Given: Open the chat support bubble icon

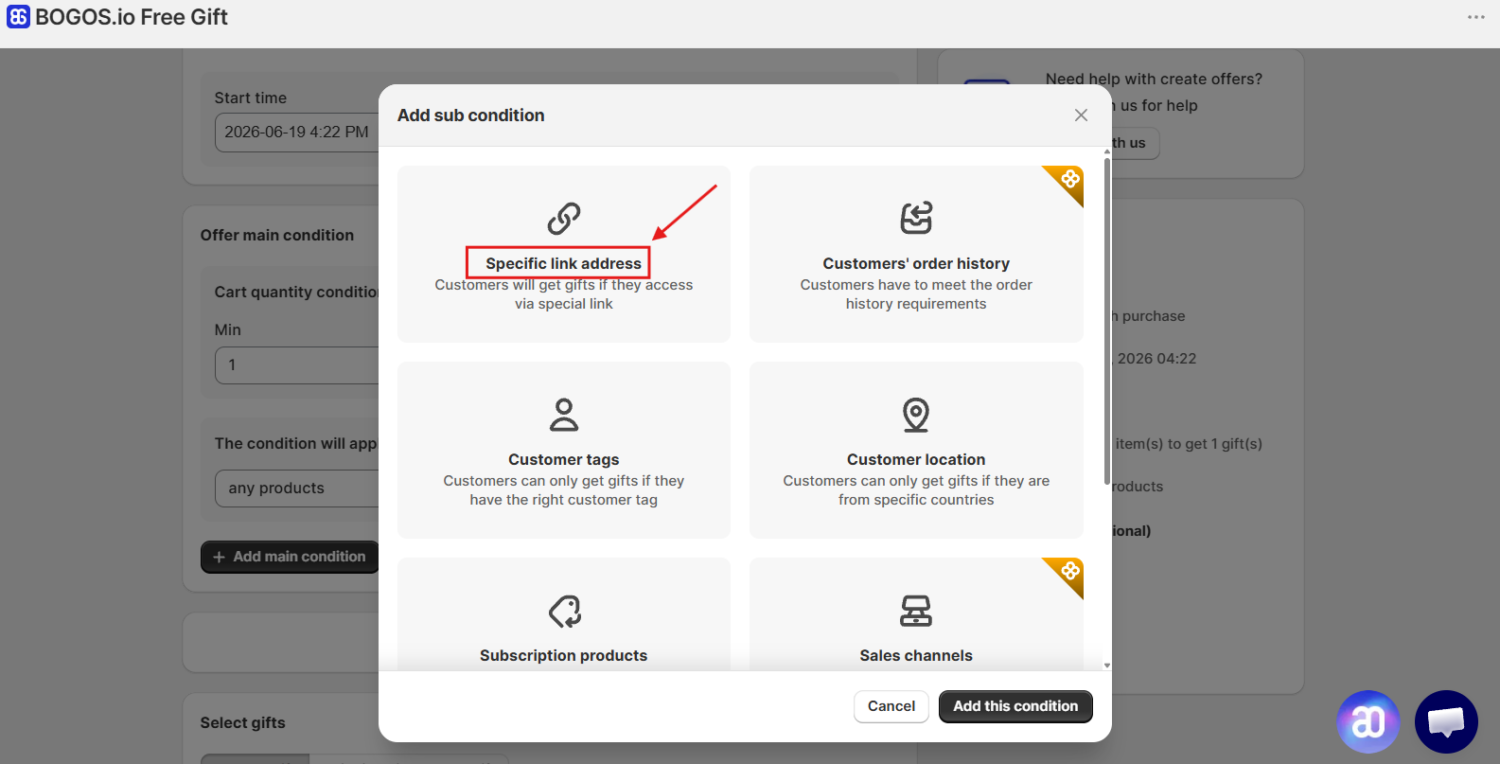Looking at the screenshot, I should click(x=1446, y=722).
